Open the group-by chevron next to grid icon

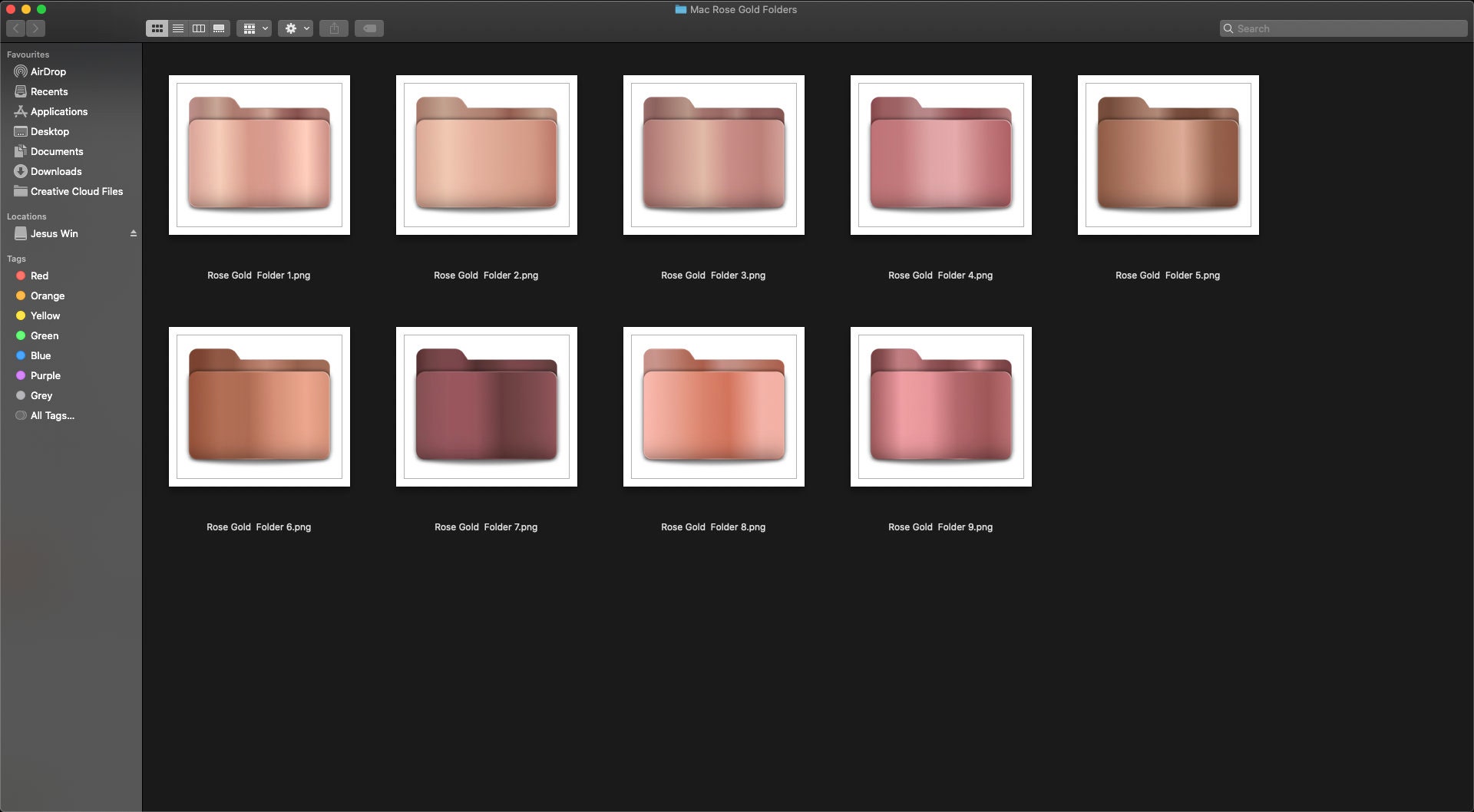pos(266,28)
